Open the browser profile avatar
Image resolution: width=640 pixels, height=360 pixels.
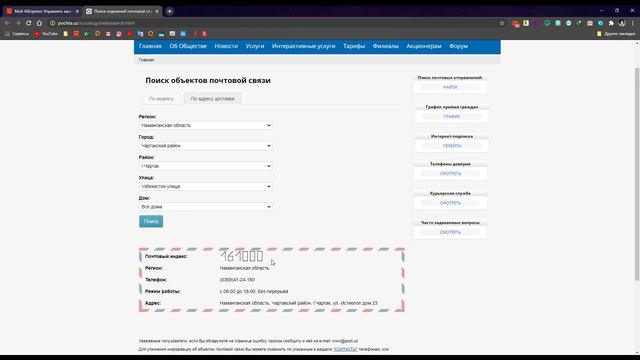pyautogui.click(x=622, y=23)
